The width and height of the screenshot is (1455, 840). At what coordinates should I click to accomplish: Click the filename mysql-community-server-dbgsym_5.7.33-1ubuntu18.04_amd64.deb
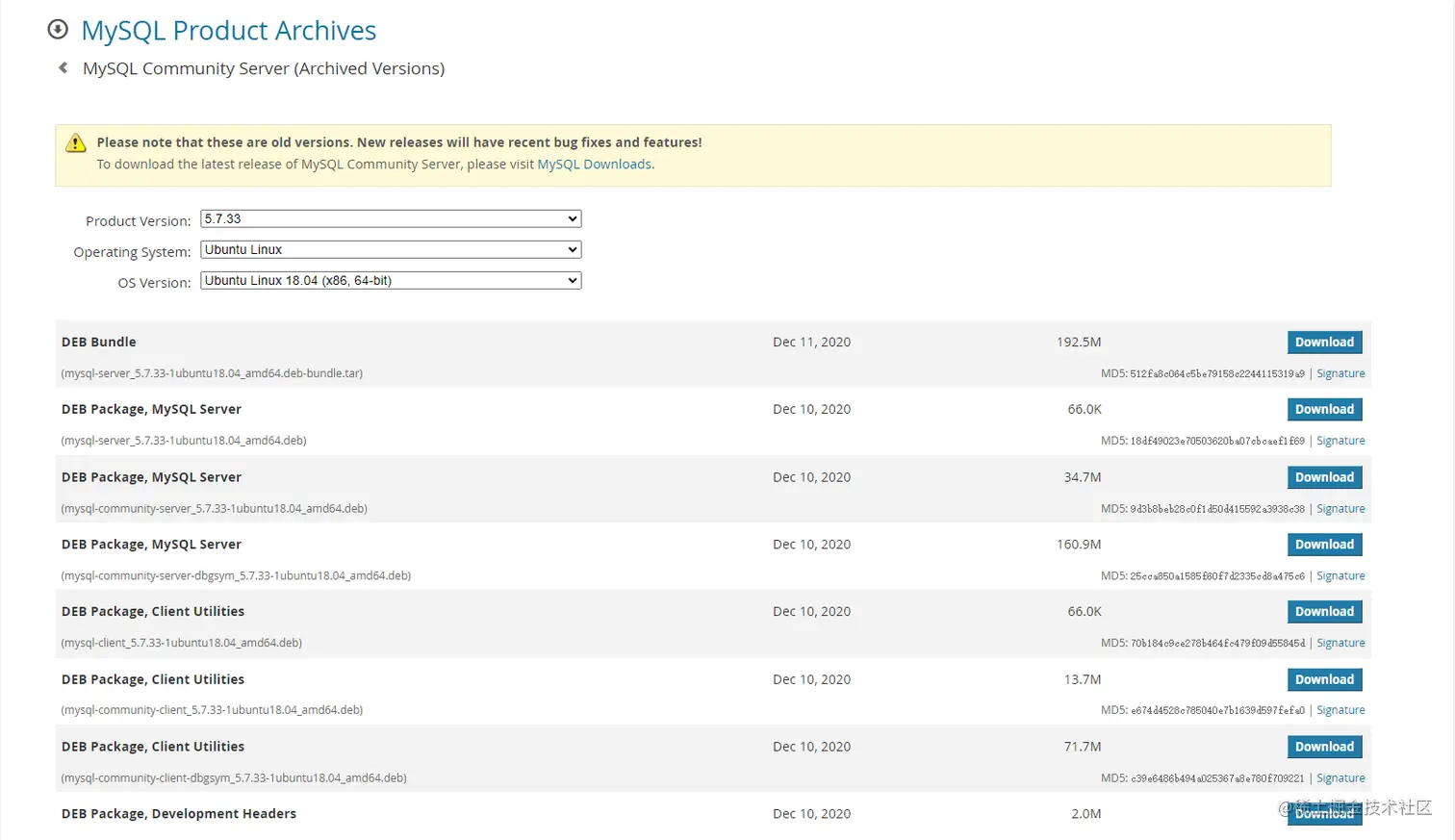236,576
